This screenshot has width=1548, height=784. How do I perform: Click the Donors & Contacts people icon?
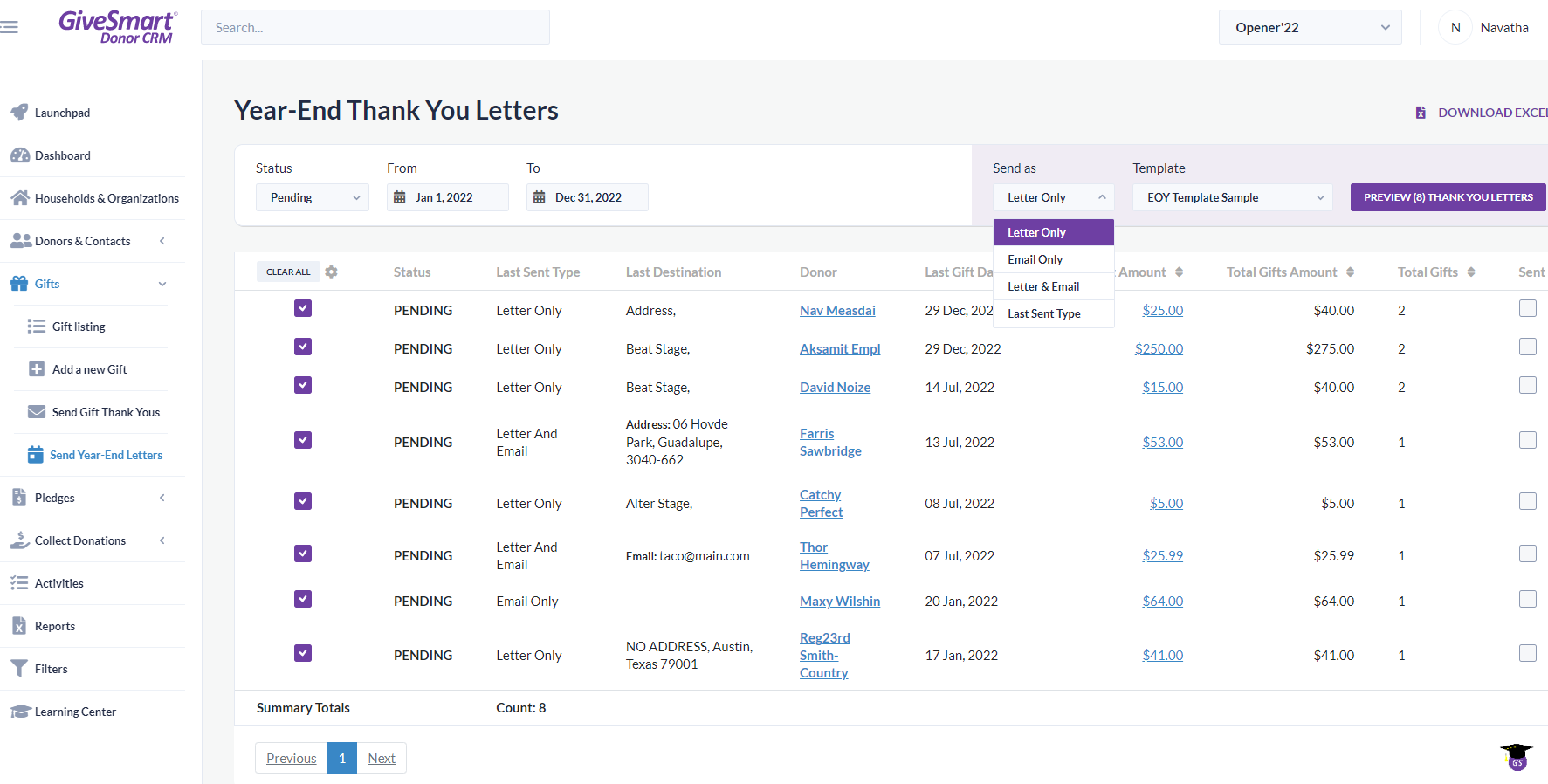click(21, 241)
